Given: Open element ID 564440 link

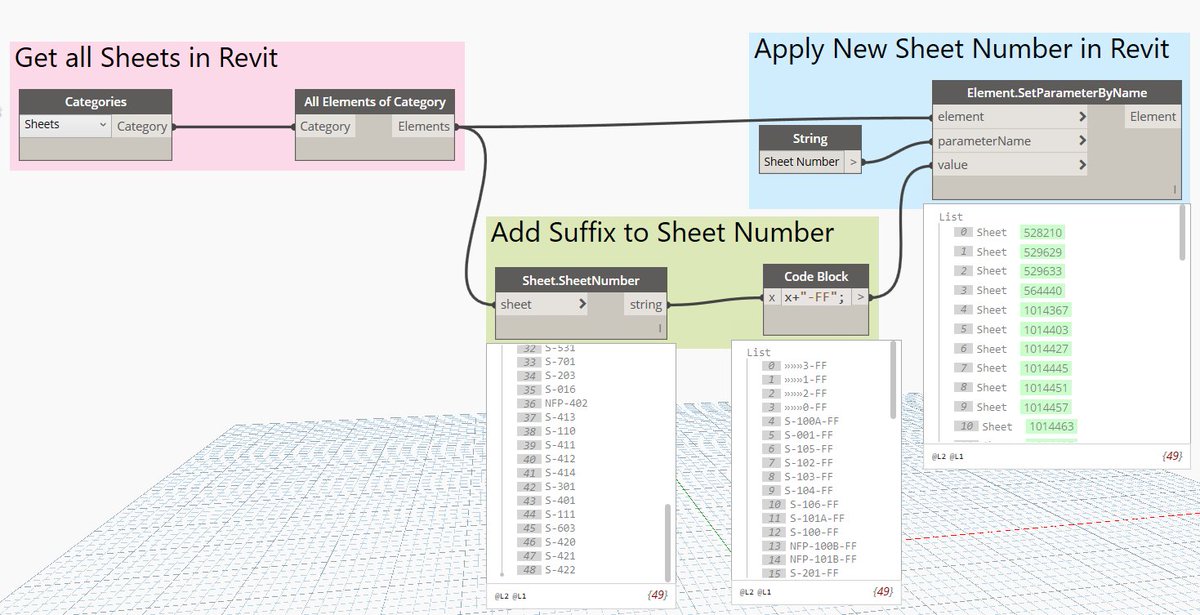Looking at the screenshot, I should 1042,291.
